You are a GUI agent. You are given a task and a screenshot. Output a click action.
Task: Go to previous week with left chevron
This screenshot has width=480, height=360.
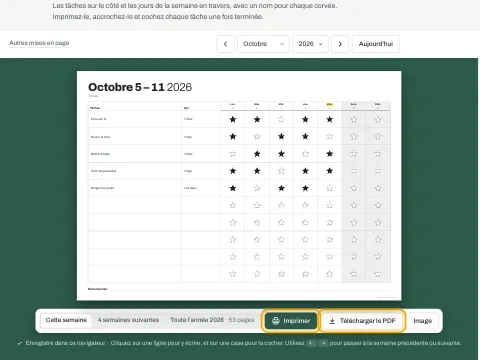click(x=225, y=44)
